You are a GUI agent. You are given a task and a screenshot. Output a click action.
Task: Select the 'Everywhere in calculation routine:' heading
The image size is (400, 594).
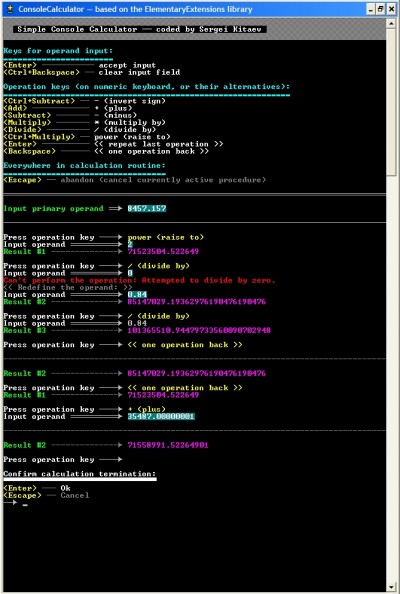84,166
